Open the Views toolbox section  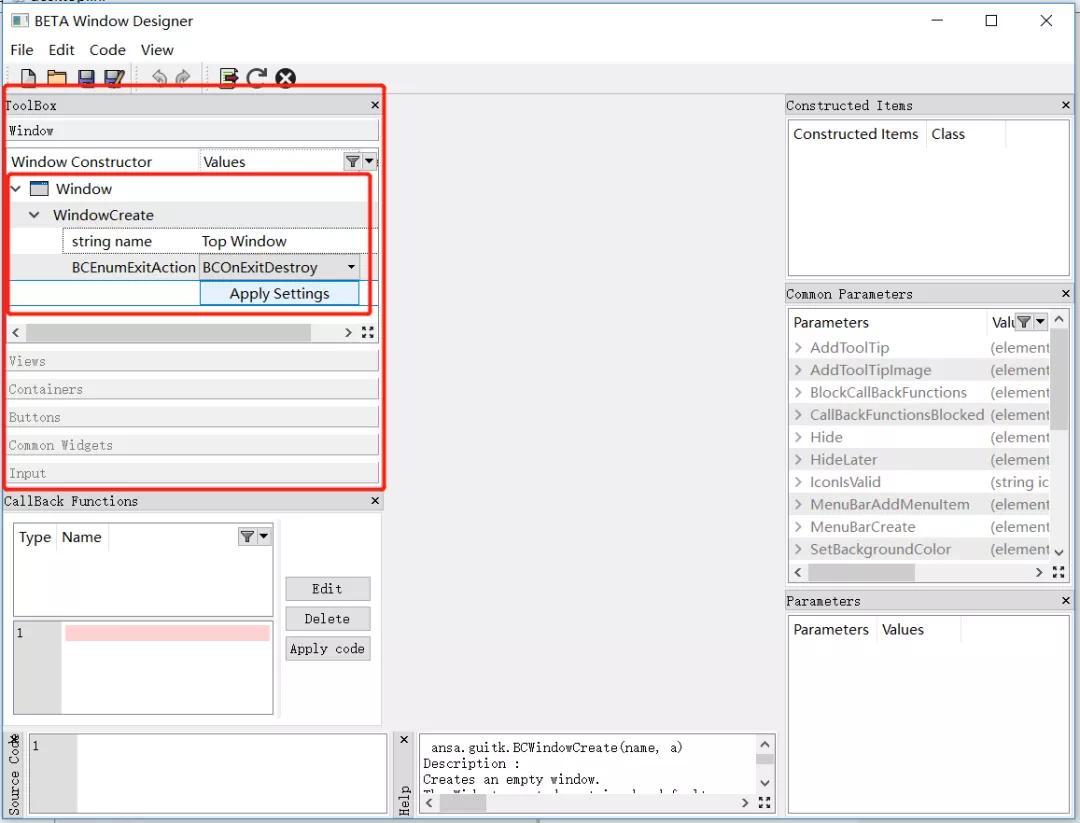[x=193, y=361]
